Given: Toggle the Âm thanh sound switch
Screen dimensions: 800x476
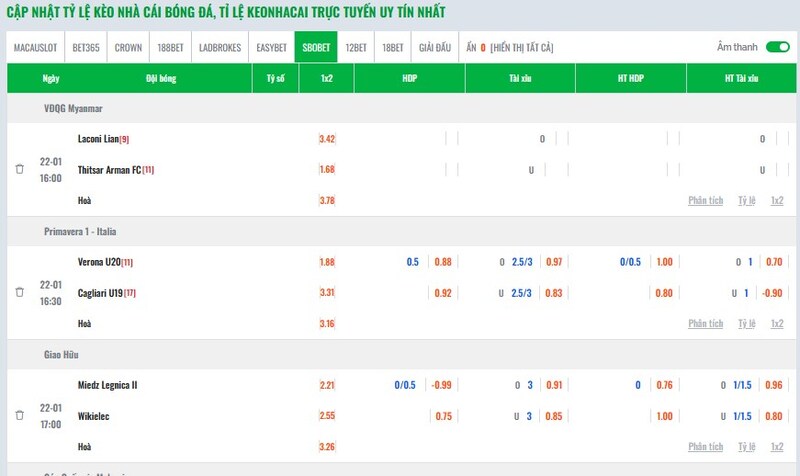Looking at the screenshot, I should 777,47.
